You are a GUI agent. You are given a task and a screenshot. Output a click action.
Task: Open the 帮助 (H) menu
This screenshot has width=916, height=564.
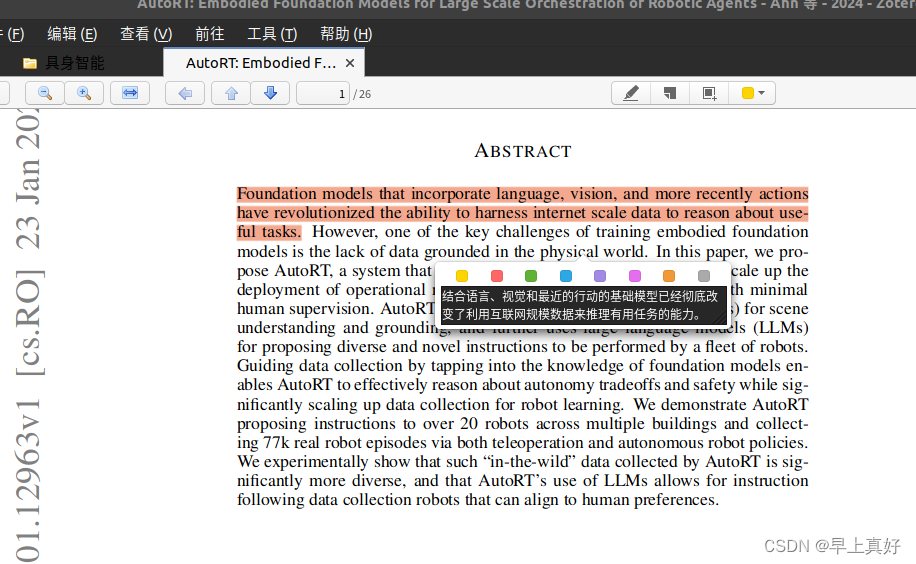tap(346, 34)
